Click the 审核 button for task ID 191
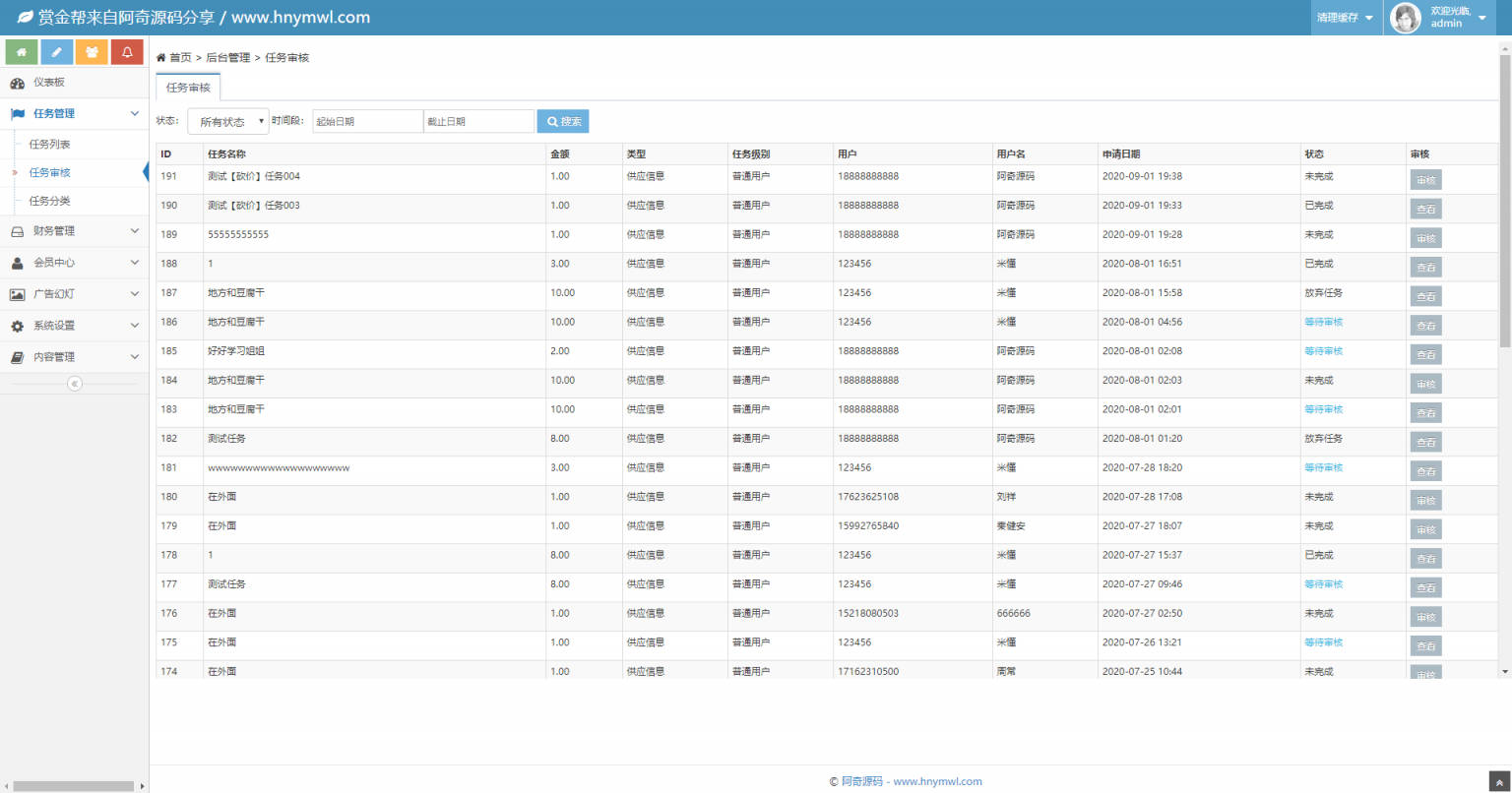The image size is (1512, 793). tap(1425, 180)
